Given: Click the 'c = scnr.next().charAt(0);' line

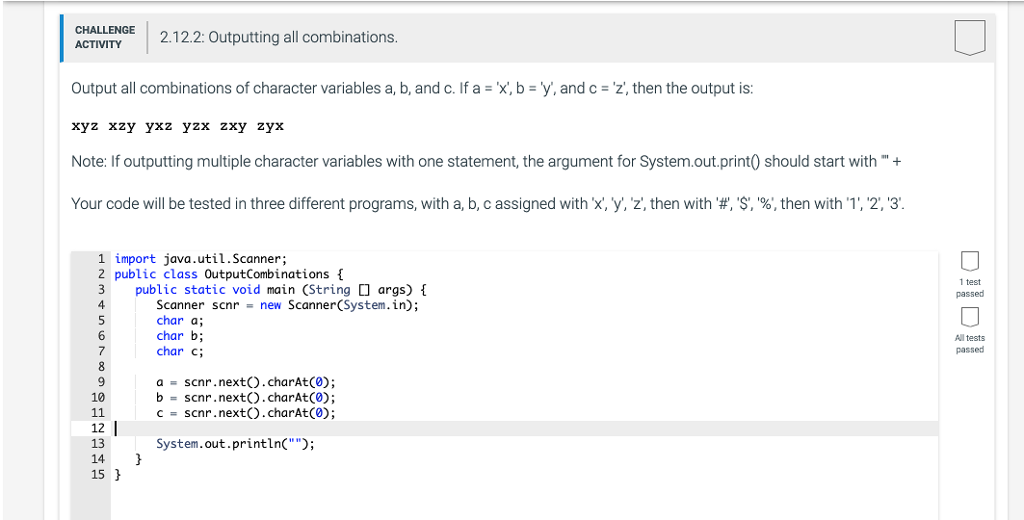Looking at the screenshot, I should tap(246, 413).
